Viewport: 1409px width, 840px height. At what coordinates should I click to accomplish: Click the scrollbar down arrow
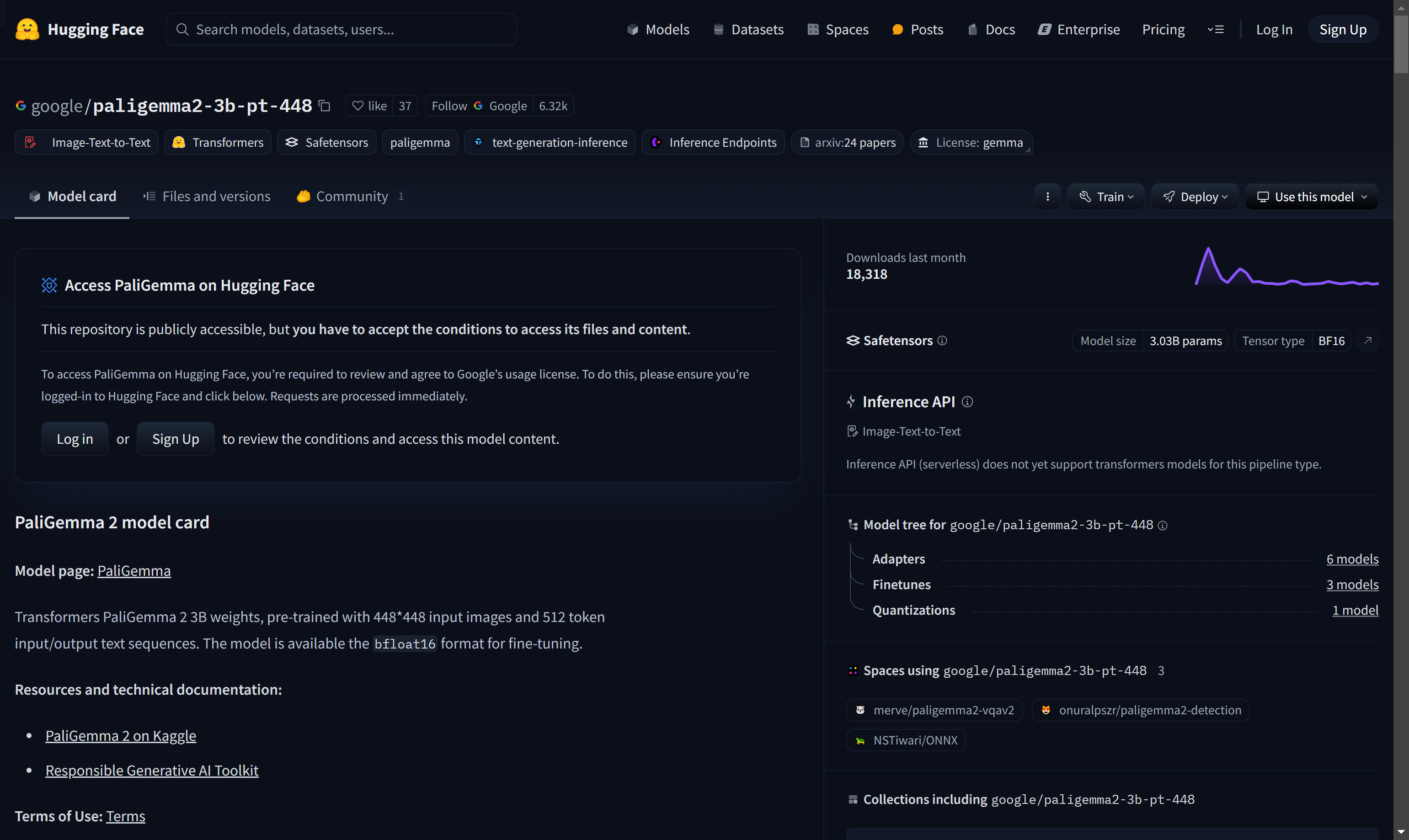pos(1400,833)
